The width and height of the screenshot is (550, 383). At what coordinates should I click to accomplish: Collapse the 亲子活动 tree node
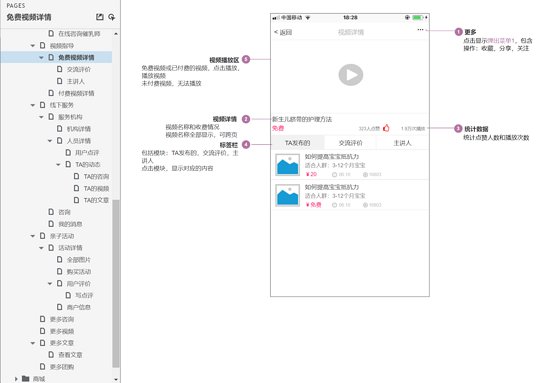click(x=33, y=236)
